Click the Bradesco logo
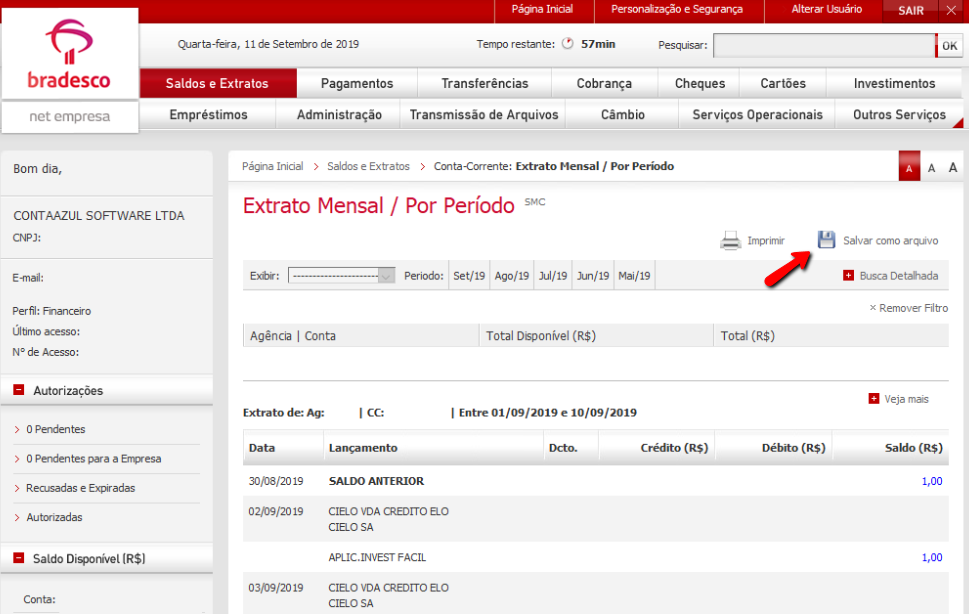 tap(69, 56)
